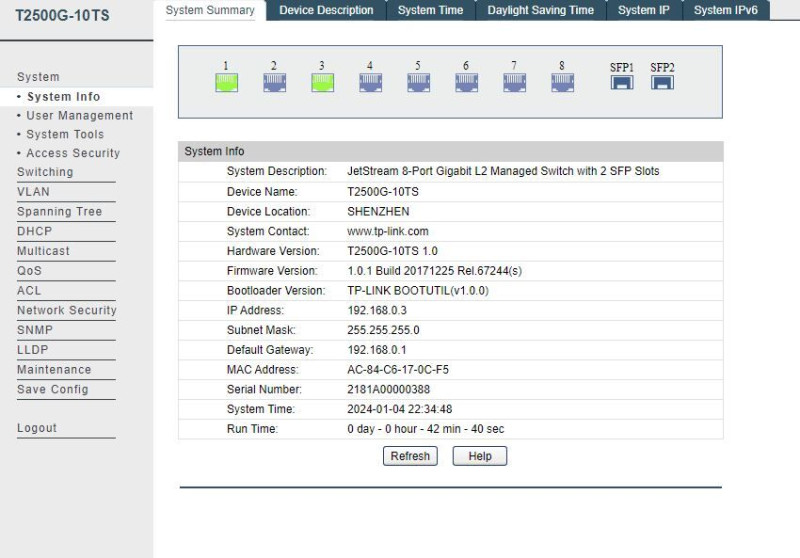This screenshot has height=558, width=800.
Task: Click the www.tp-link.com contact value
Action: click(388, 232)
